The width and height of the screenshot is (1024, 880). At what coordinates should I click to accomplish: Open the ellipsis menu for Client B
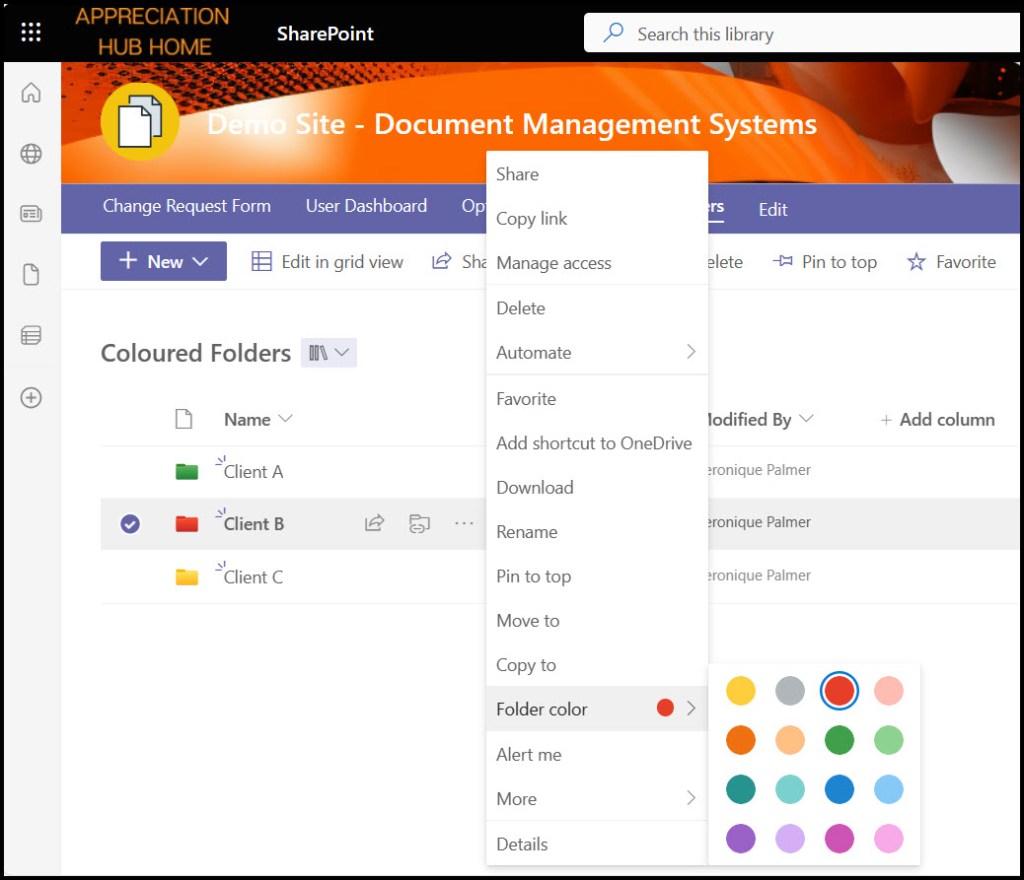coord(462,523)
